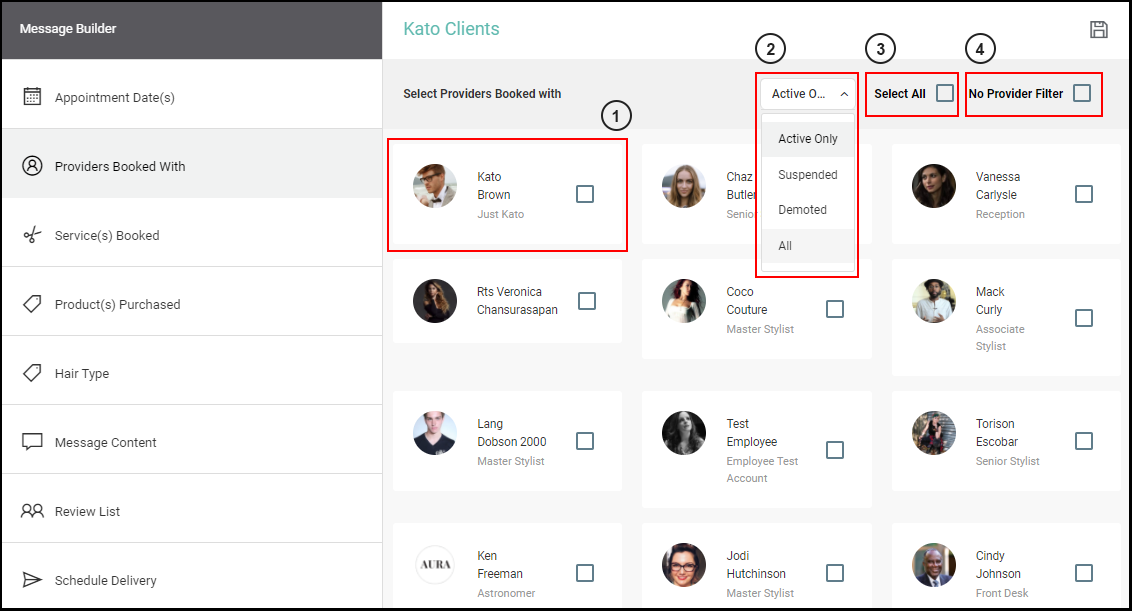Tick the checkbox for Kato Brown
This screenshot has width=1132, height=611.
[x=585, y=194]
